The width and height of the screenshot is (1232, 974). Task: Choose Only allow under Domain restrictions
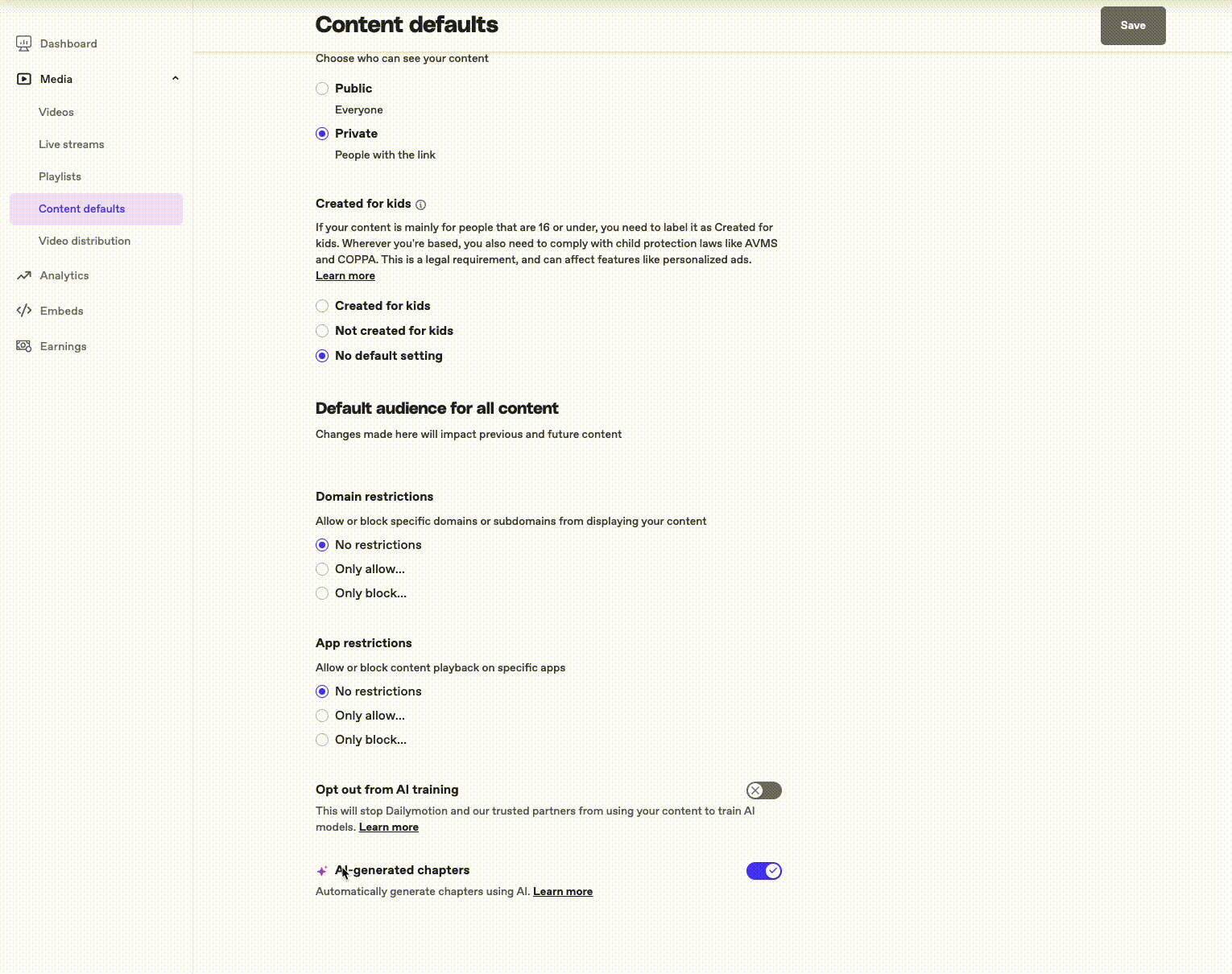click(x=322, y=569)
